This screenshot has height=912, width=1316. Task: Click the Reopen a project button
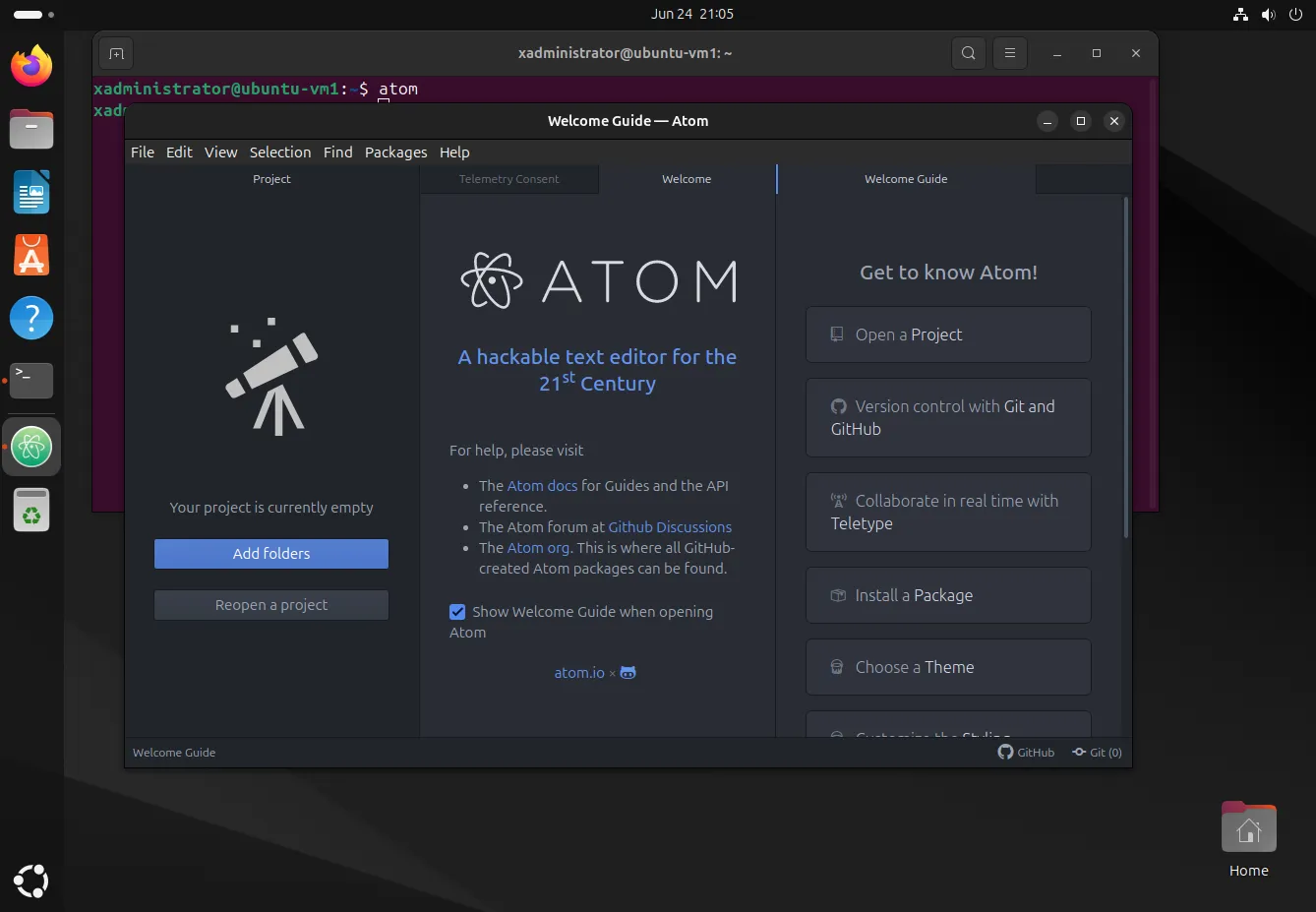pyautogui.click(x=271, y=605)
